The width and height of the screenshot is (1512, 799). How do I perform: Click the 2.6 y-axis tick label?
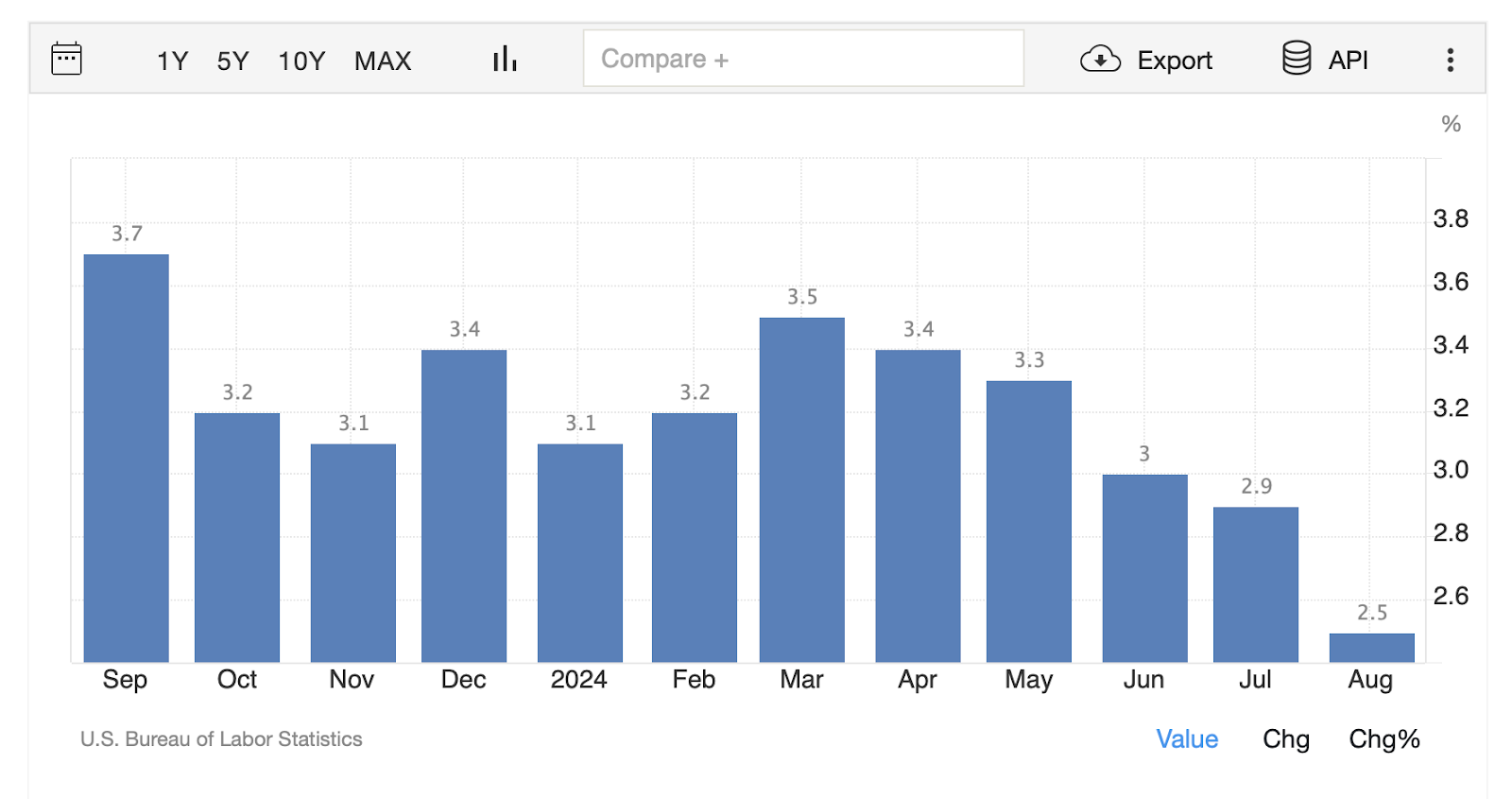[1451, 596]
